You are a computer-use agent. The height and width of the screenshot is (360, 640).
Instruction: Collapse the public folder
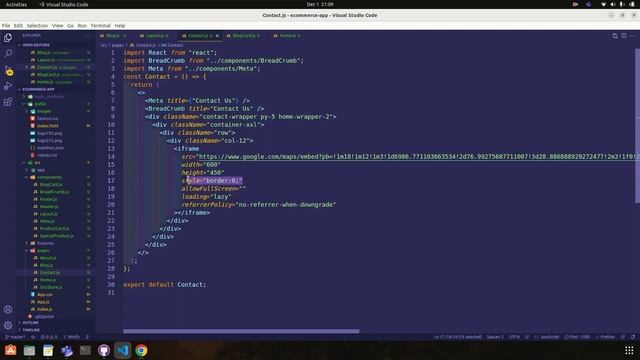[x=40, y=104]
